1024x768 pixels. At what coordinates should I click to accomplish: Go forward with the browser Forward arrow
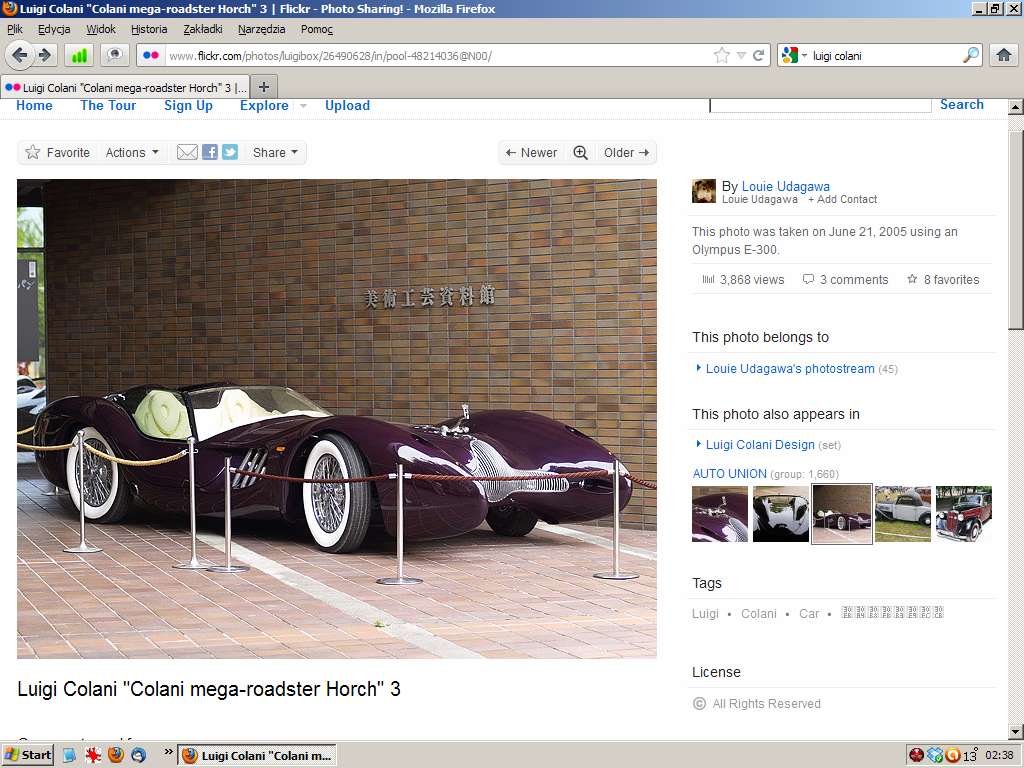tap(44, 56)
